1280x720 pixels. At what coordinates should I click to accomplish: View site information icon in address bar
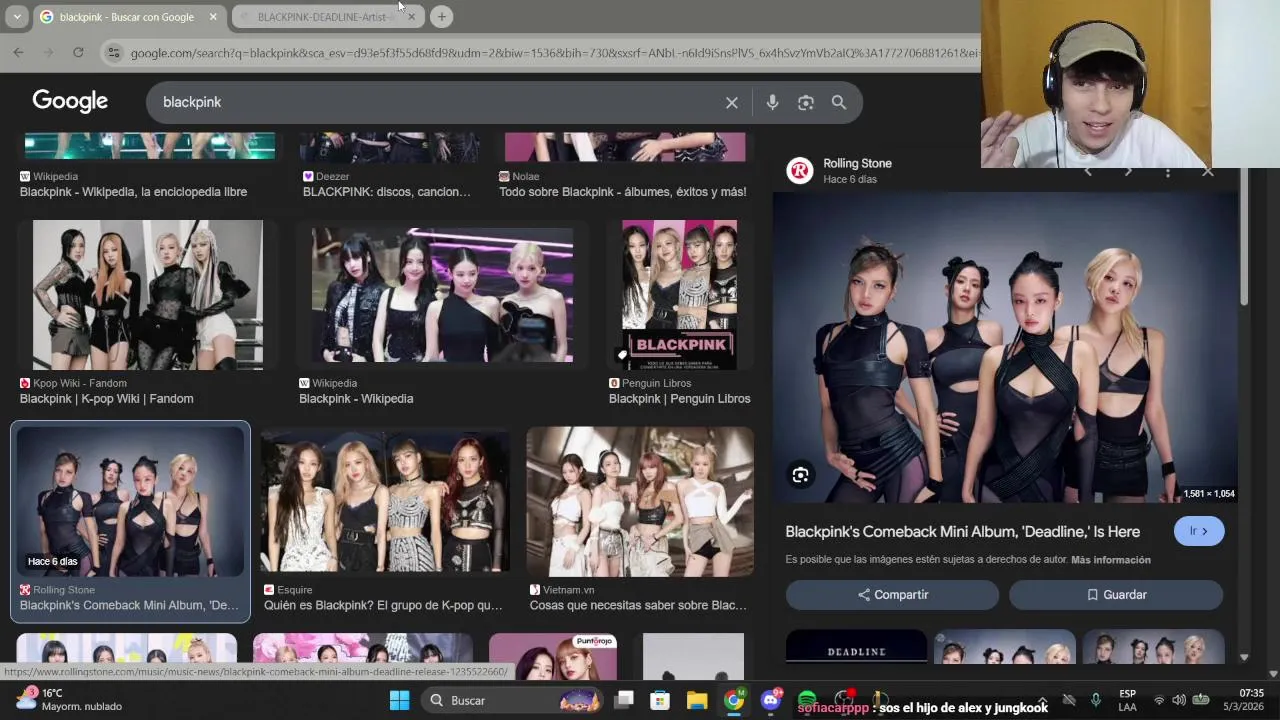114,52
